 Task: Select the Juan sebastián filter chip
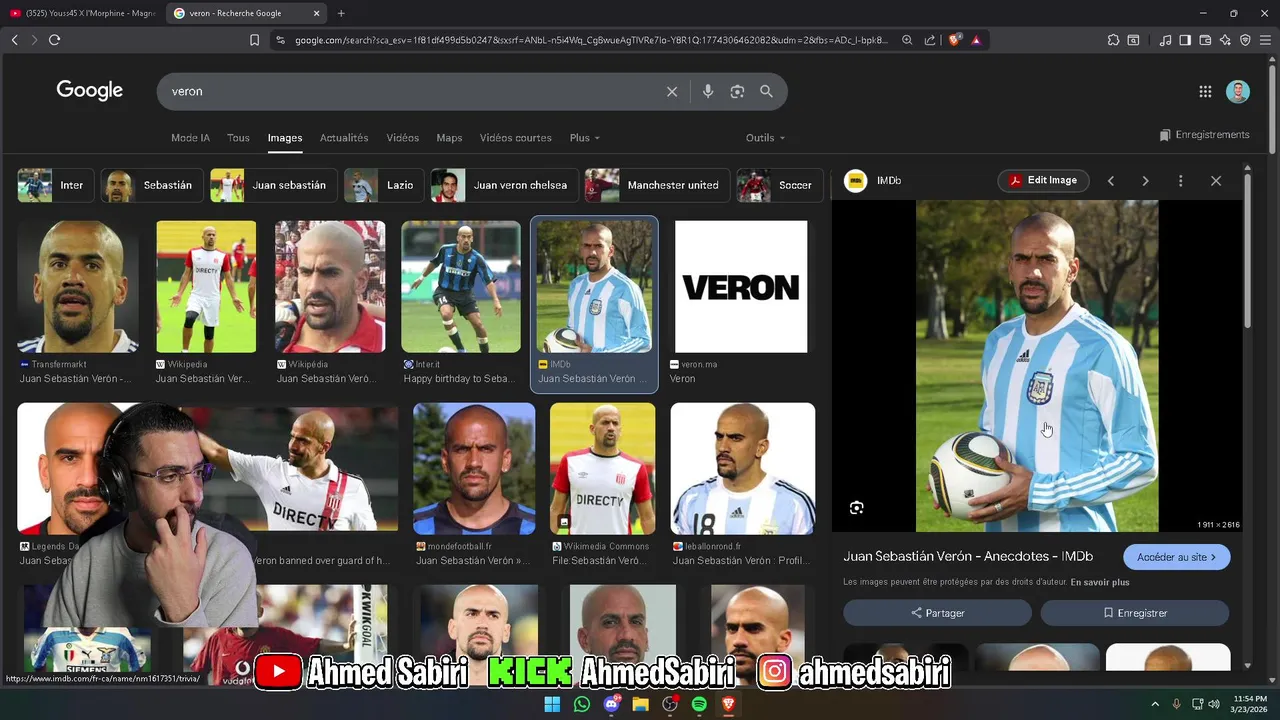[272, 185]
